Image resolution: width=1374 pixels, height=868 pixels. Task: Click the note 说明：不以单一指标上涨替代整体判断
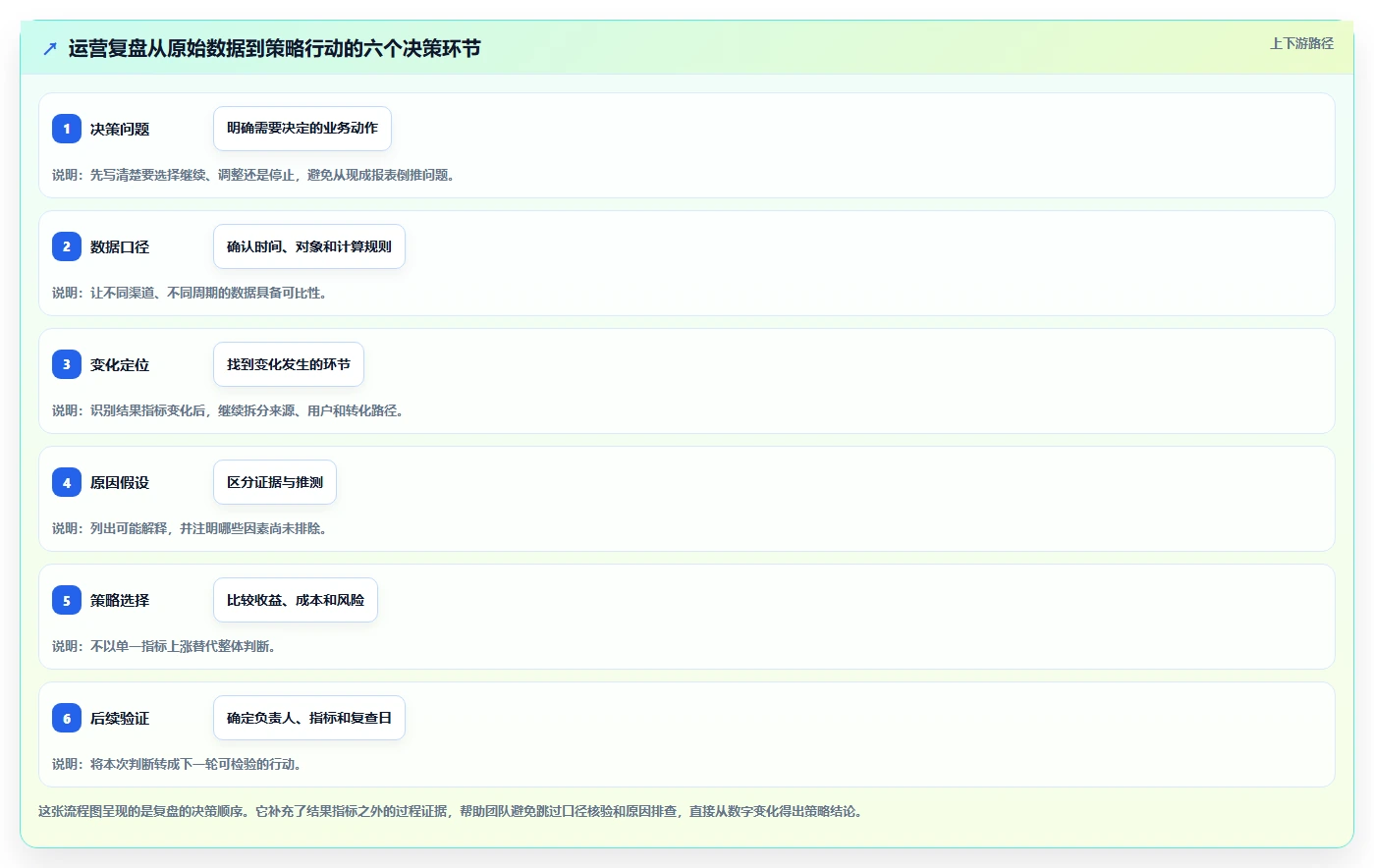[164, 646]
